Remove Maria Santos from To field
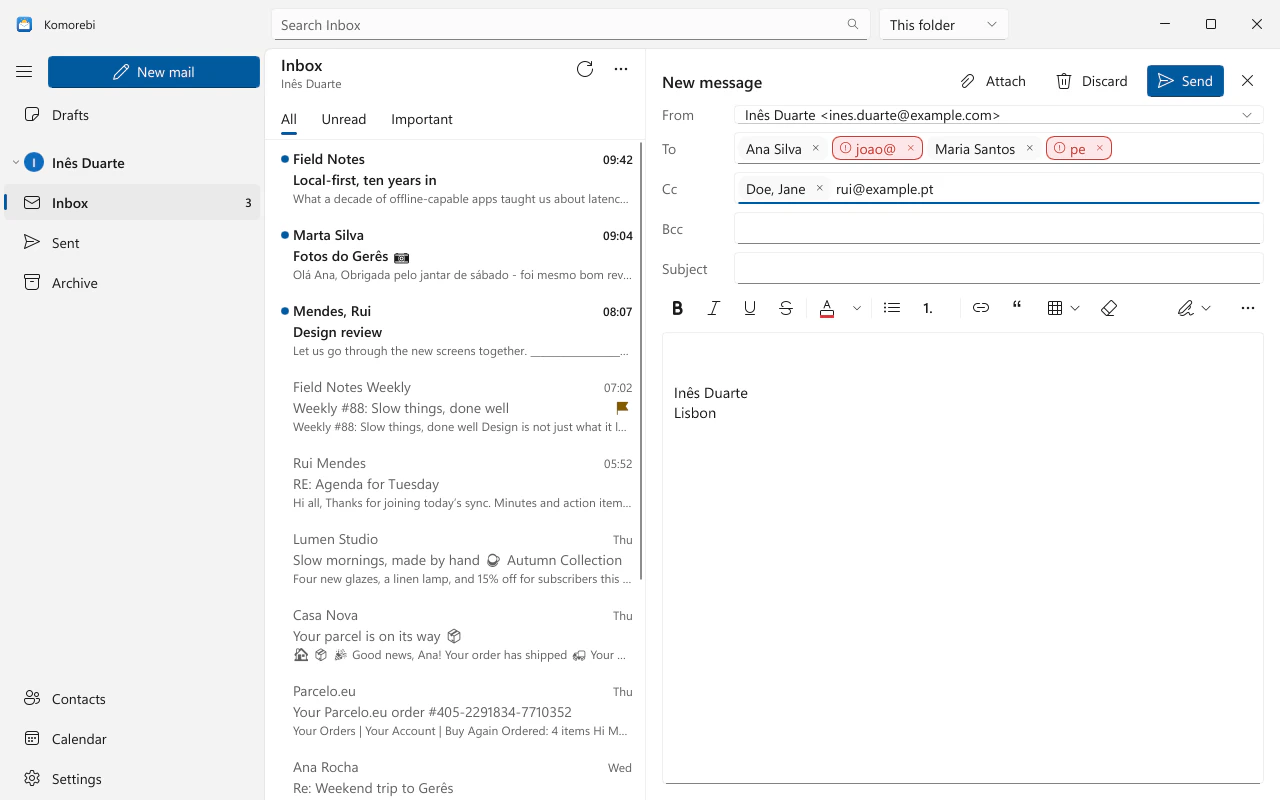The height and width of the screenshot is (800, 1280). click(1029, 148)
